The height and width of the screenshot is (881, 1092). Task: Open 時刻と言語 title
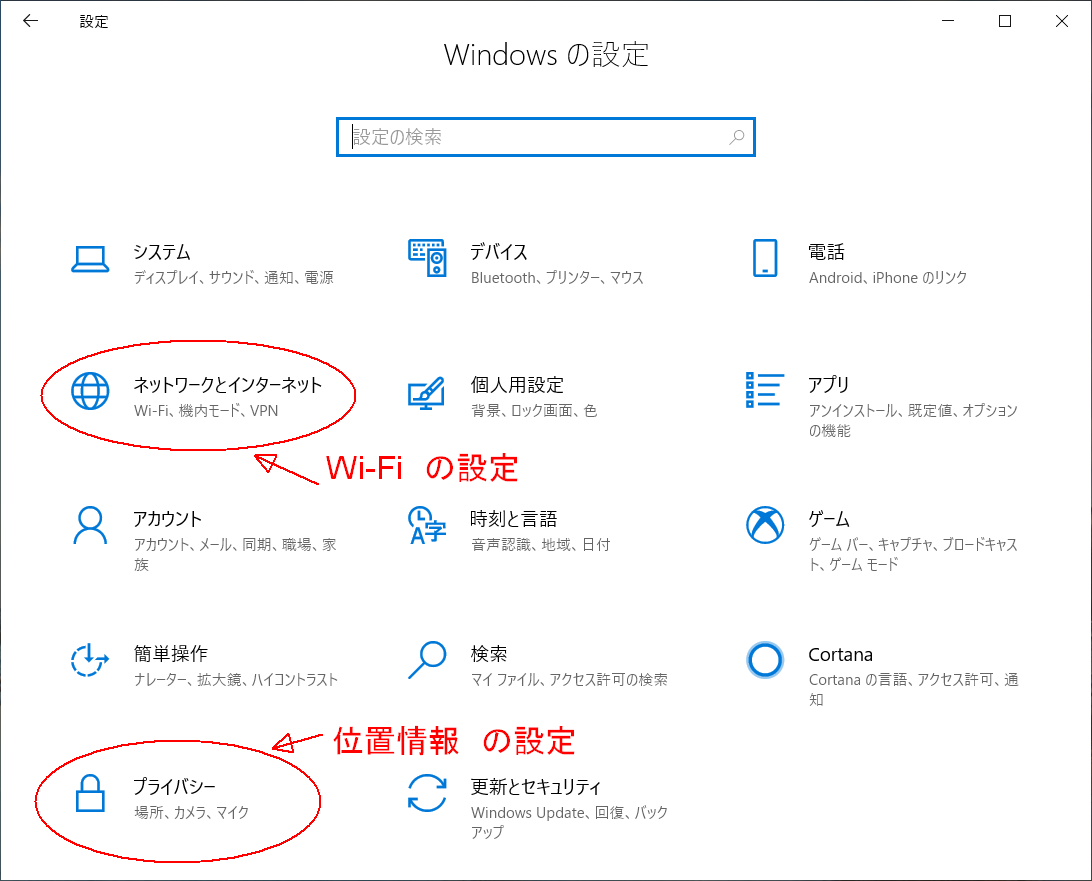tap(514, 519)
